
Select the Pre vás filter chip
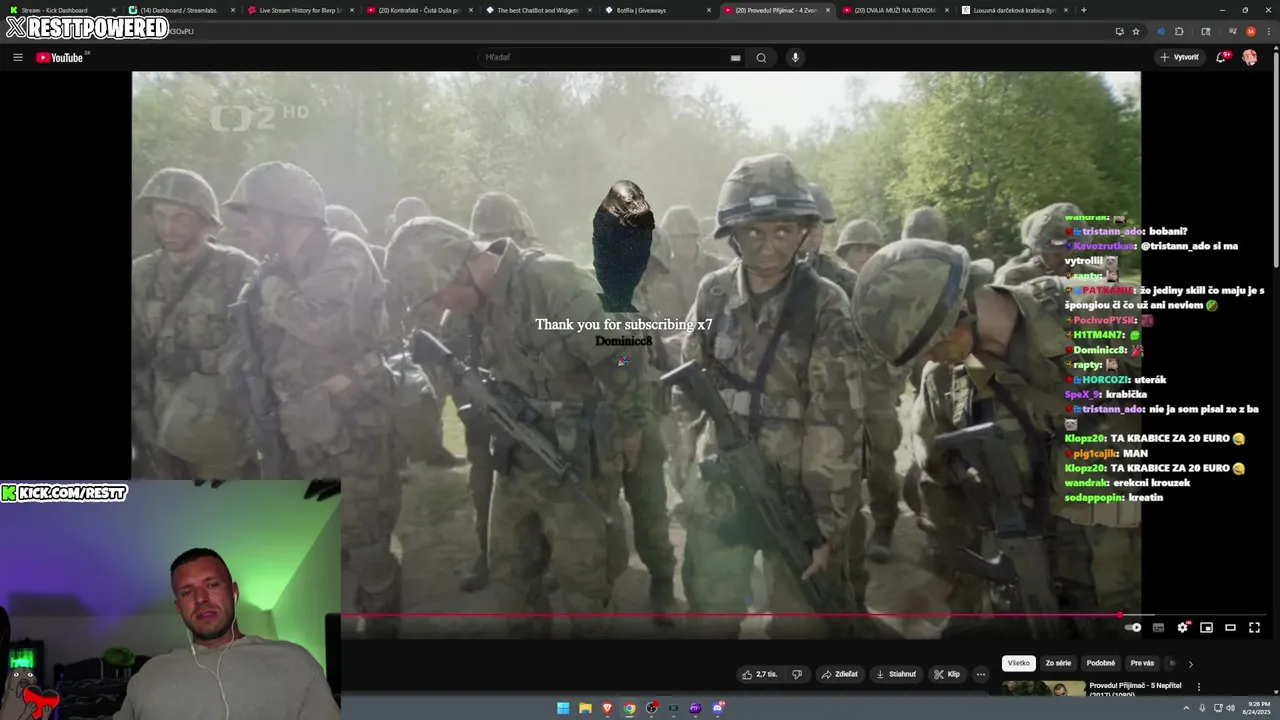1142,663
